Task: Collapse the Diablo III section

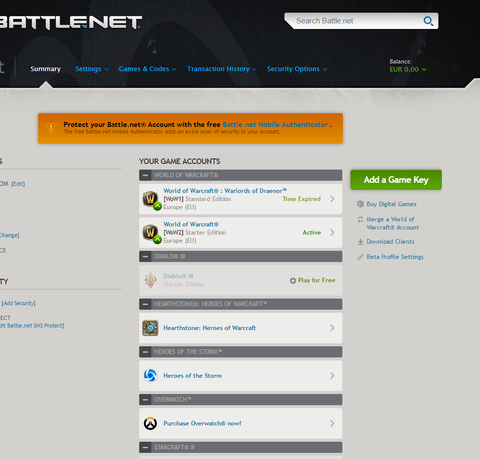Action: [145, 256]
